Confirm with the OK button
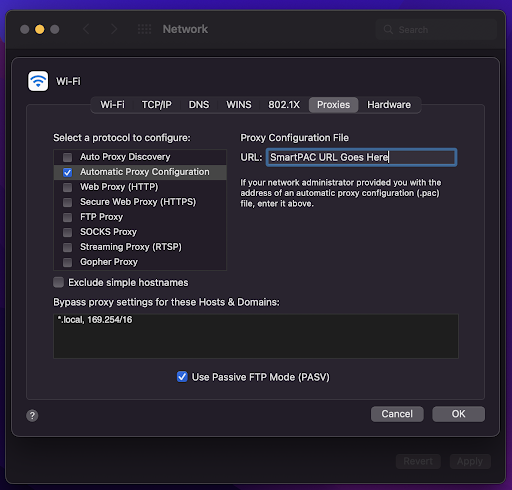The image size is (512, 490). [x=458, y=414]
